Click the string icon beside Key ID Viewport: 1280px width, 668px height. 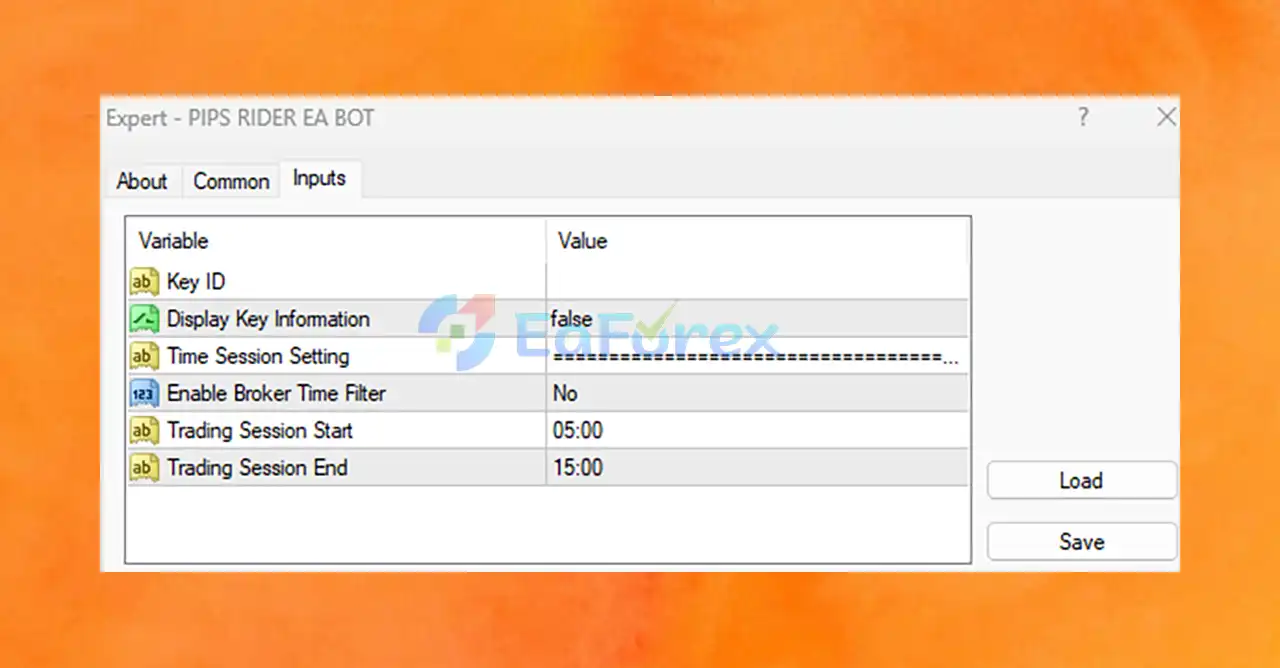coord(145,282)
